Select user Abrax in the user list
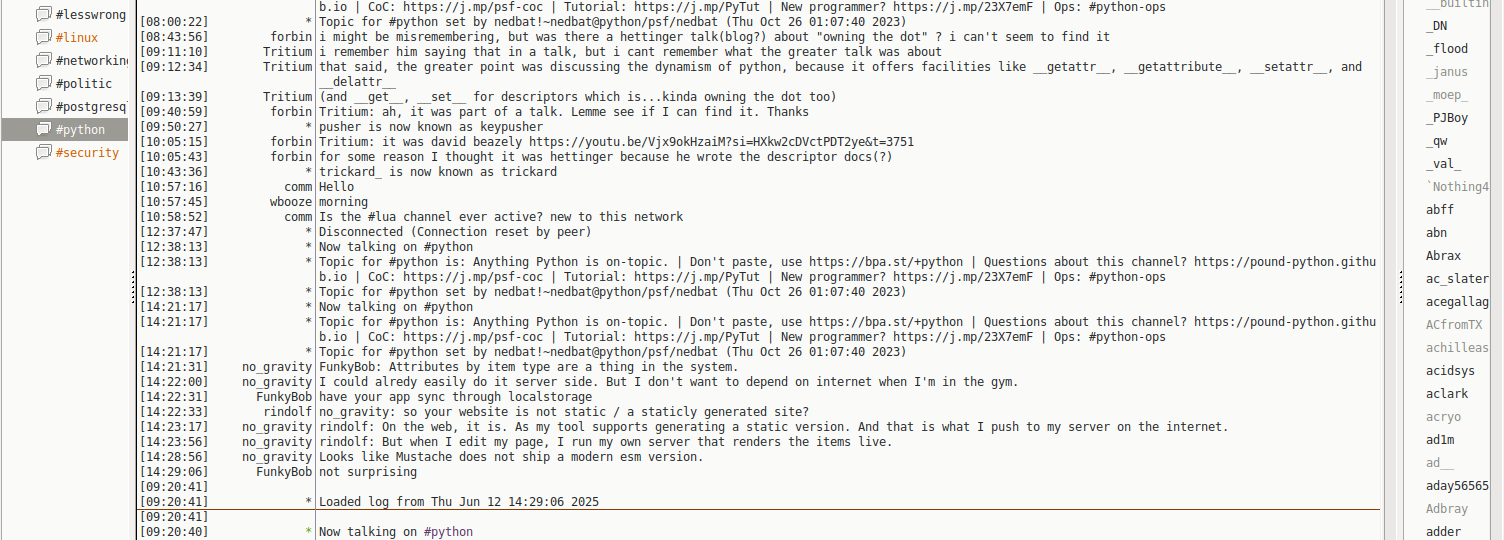The width and height of the screenshot is (1504, 540). click(1443, 256)
